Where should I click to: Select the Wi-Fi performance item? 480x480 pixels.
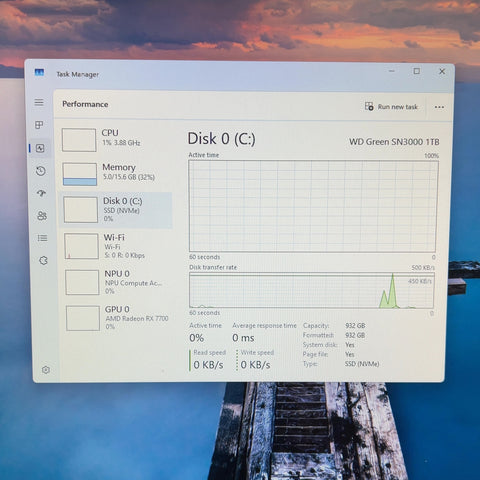click(x=117, y=246)
